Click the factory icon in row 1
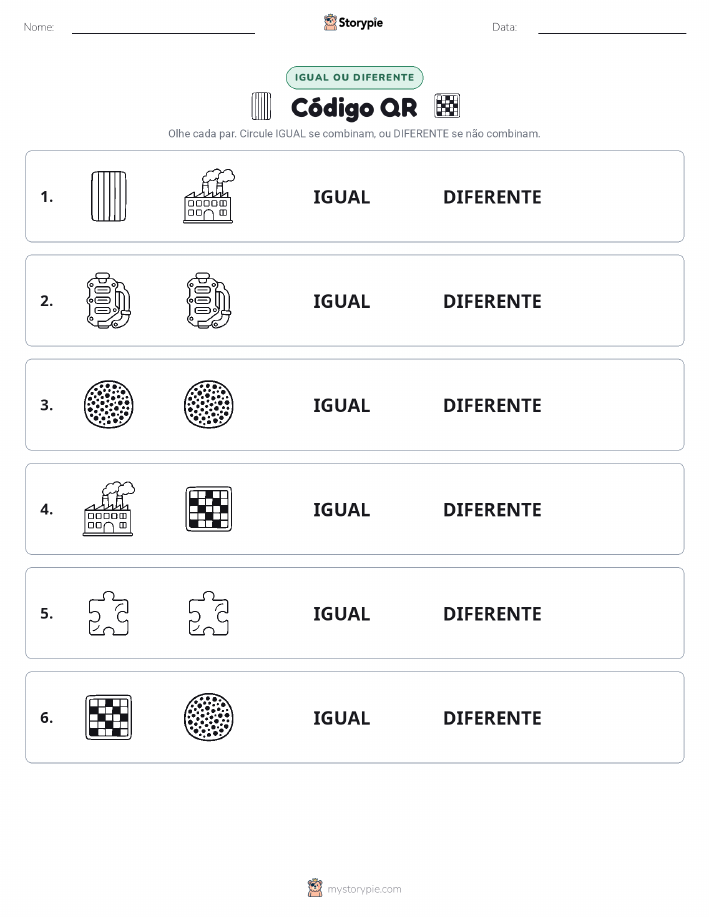The height and width of the screenshot is (917, 709). 209,196
